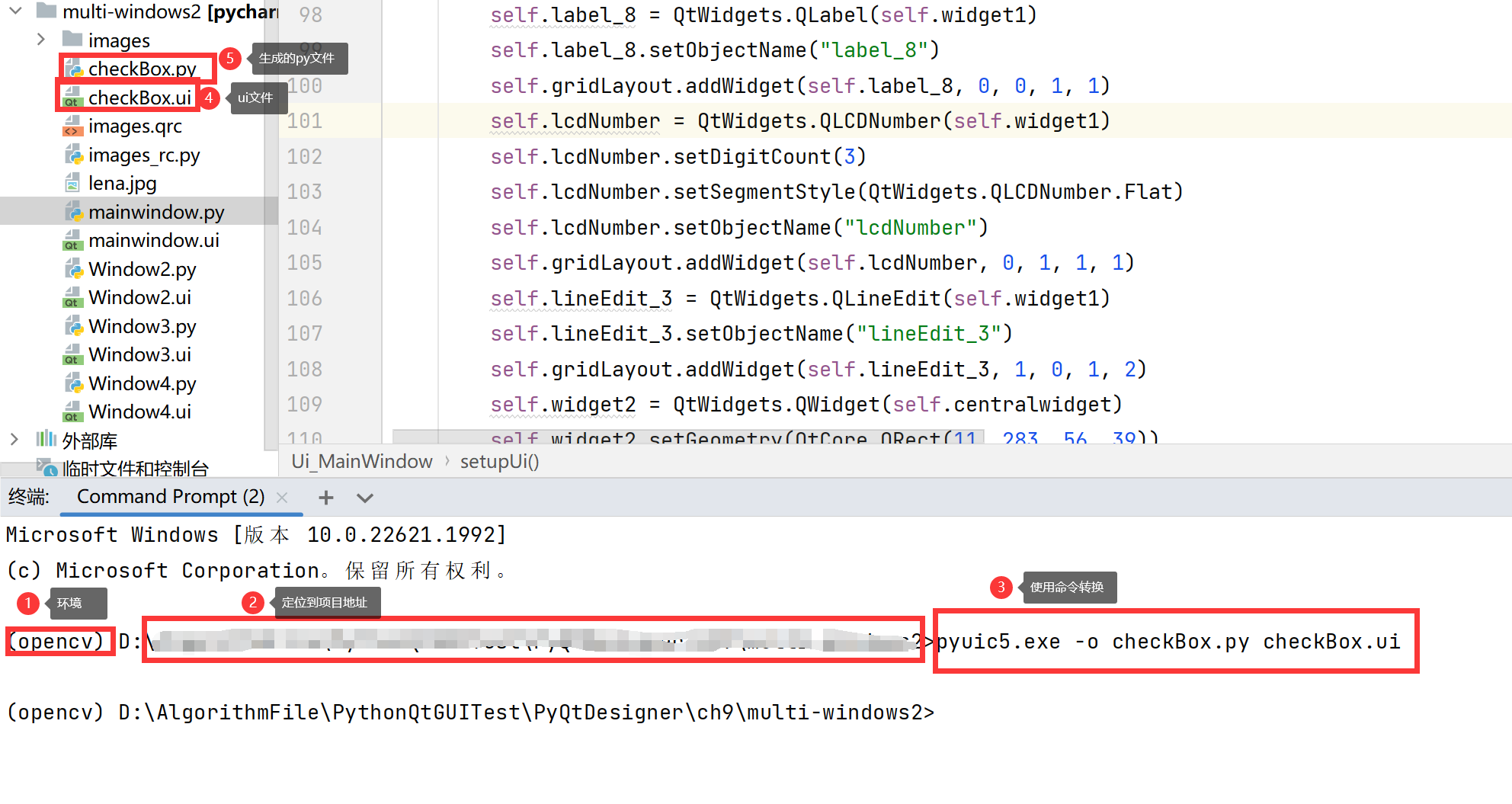Select Window2.py in project tree

point(142,269)
